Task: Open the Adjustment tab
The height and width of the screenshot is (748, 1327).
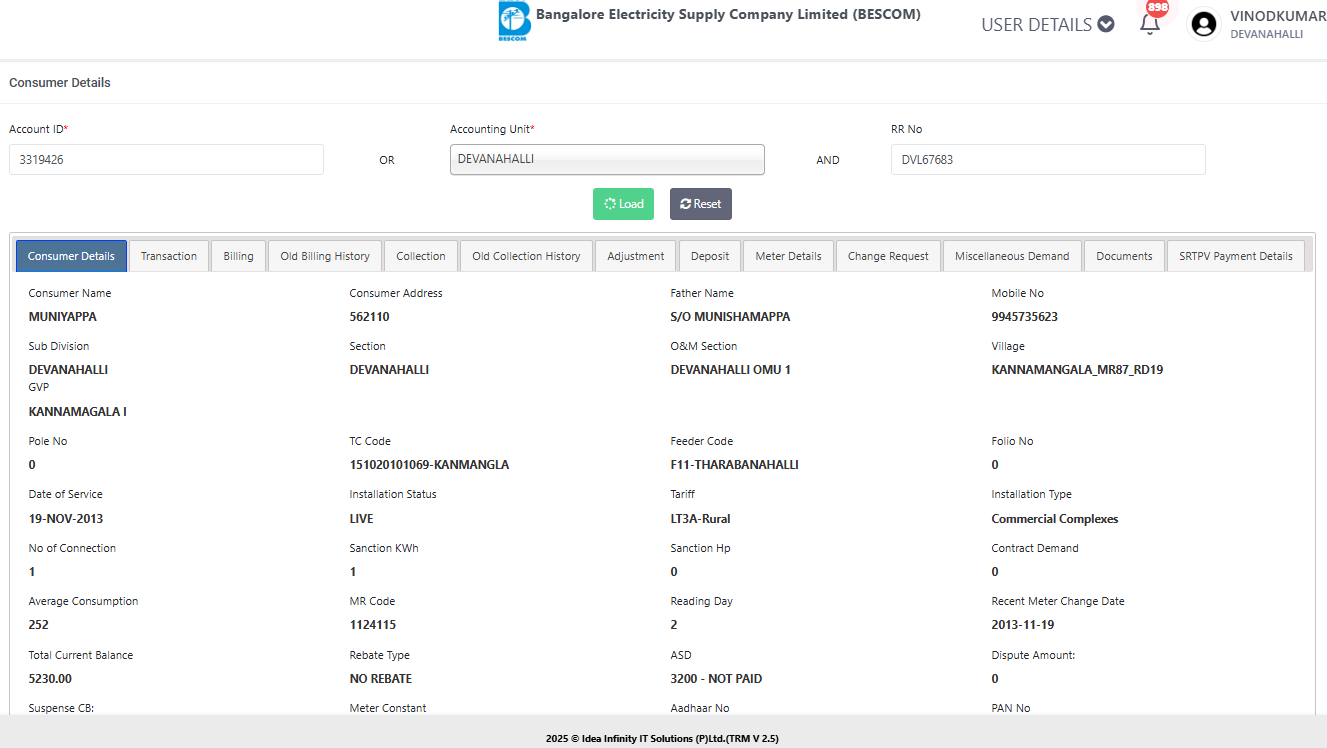Action: point(636,256)
